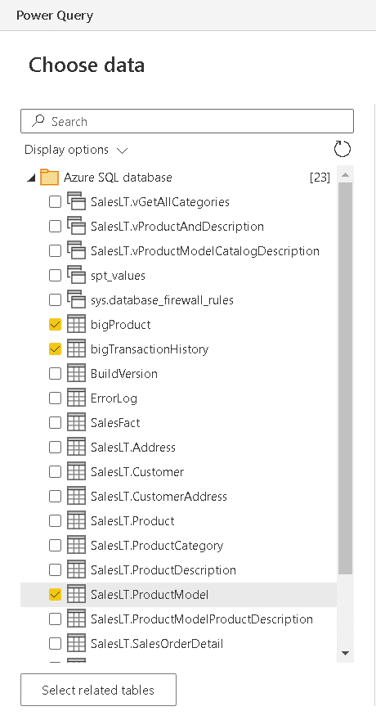Click the table icon for SalesLT.Customer
The width and height of the screenshot is (376, 720).
coord(76,472)
